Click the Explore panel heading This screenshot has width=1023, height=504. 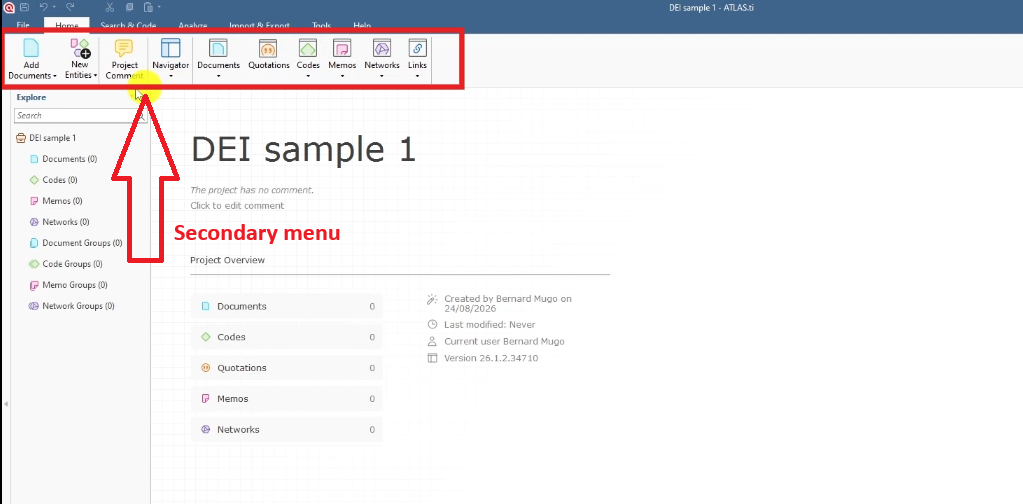[31, 97]
